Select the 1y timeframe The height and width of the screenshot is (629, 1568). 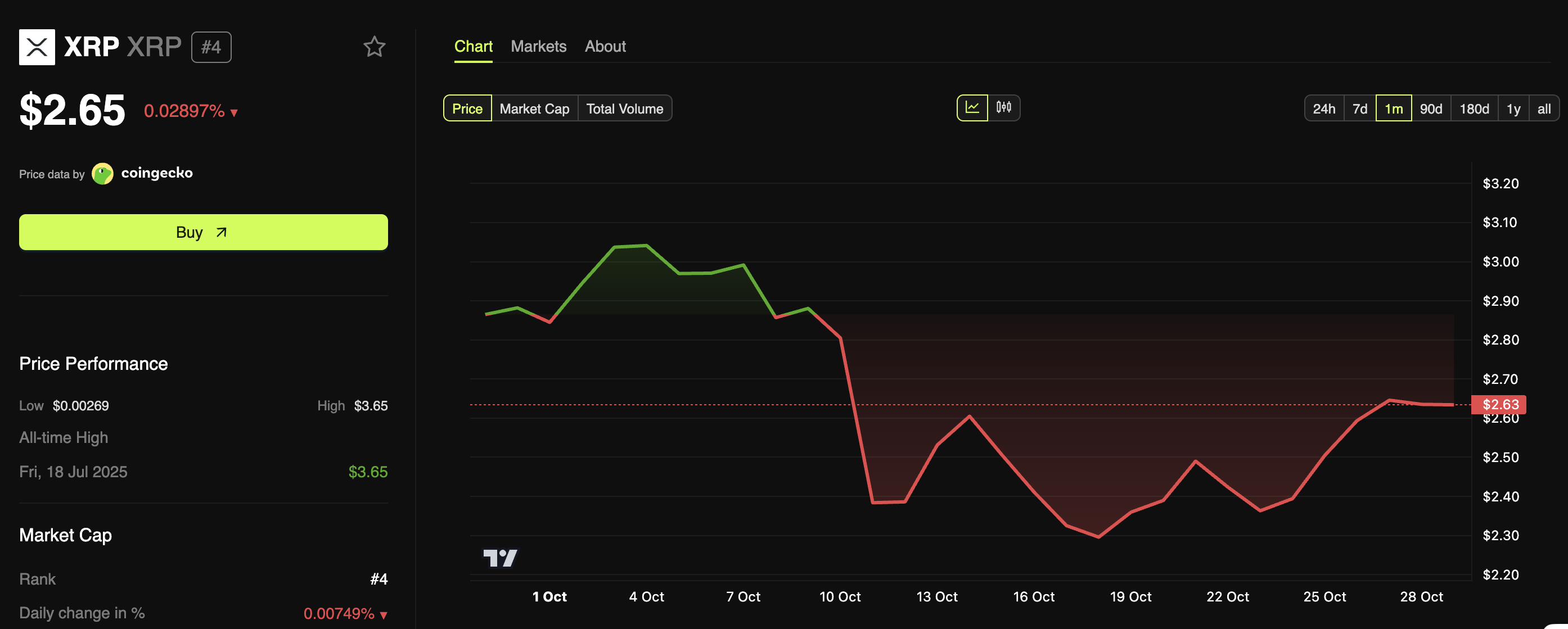click(x=1513, y=108)
